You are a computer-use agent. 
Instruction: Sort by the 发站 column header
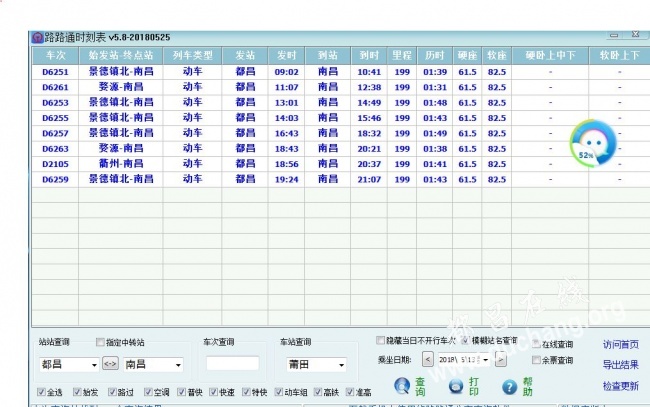point(245,56)
